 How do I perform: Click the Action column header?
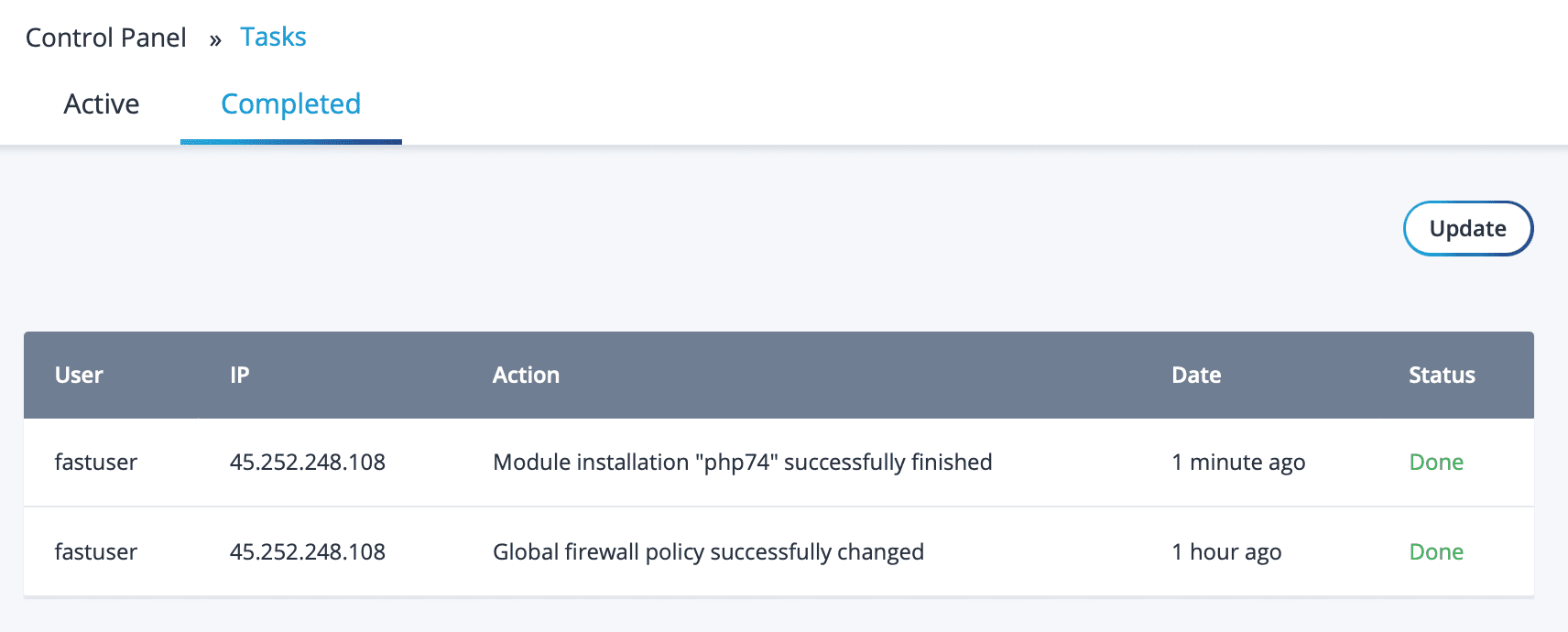[x=526, y=375]
